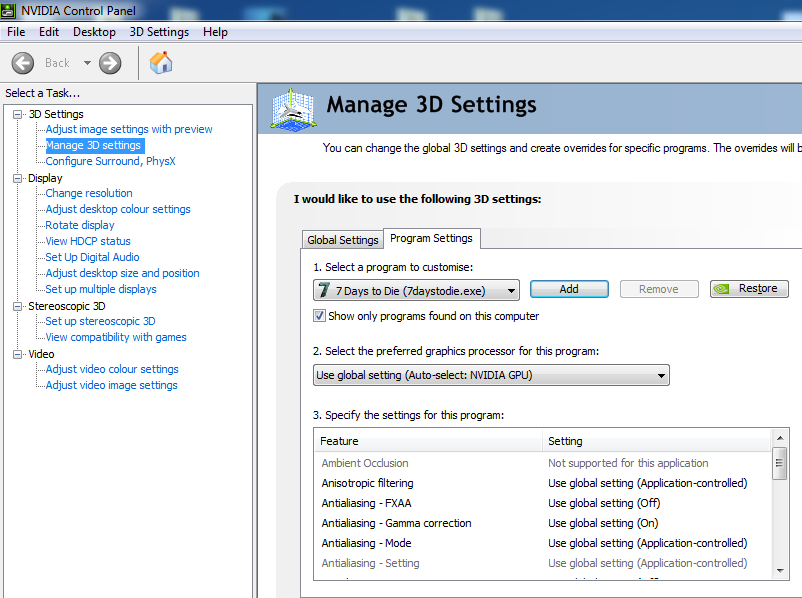Open Adjust video colour settings
The width and height of the screenshot is (802, 598).
click(x=112, y=369)
